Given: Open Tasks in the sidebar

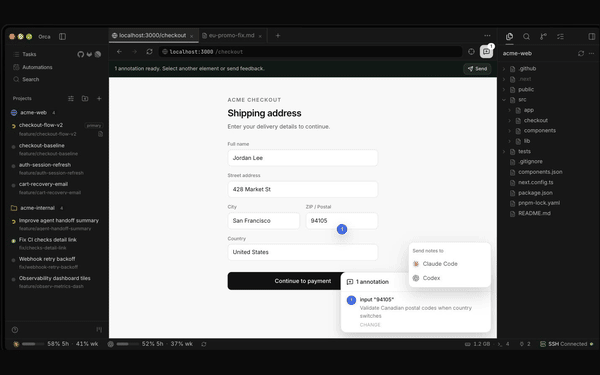Looking at the screenshot, I should coord(29,54).
